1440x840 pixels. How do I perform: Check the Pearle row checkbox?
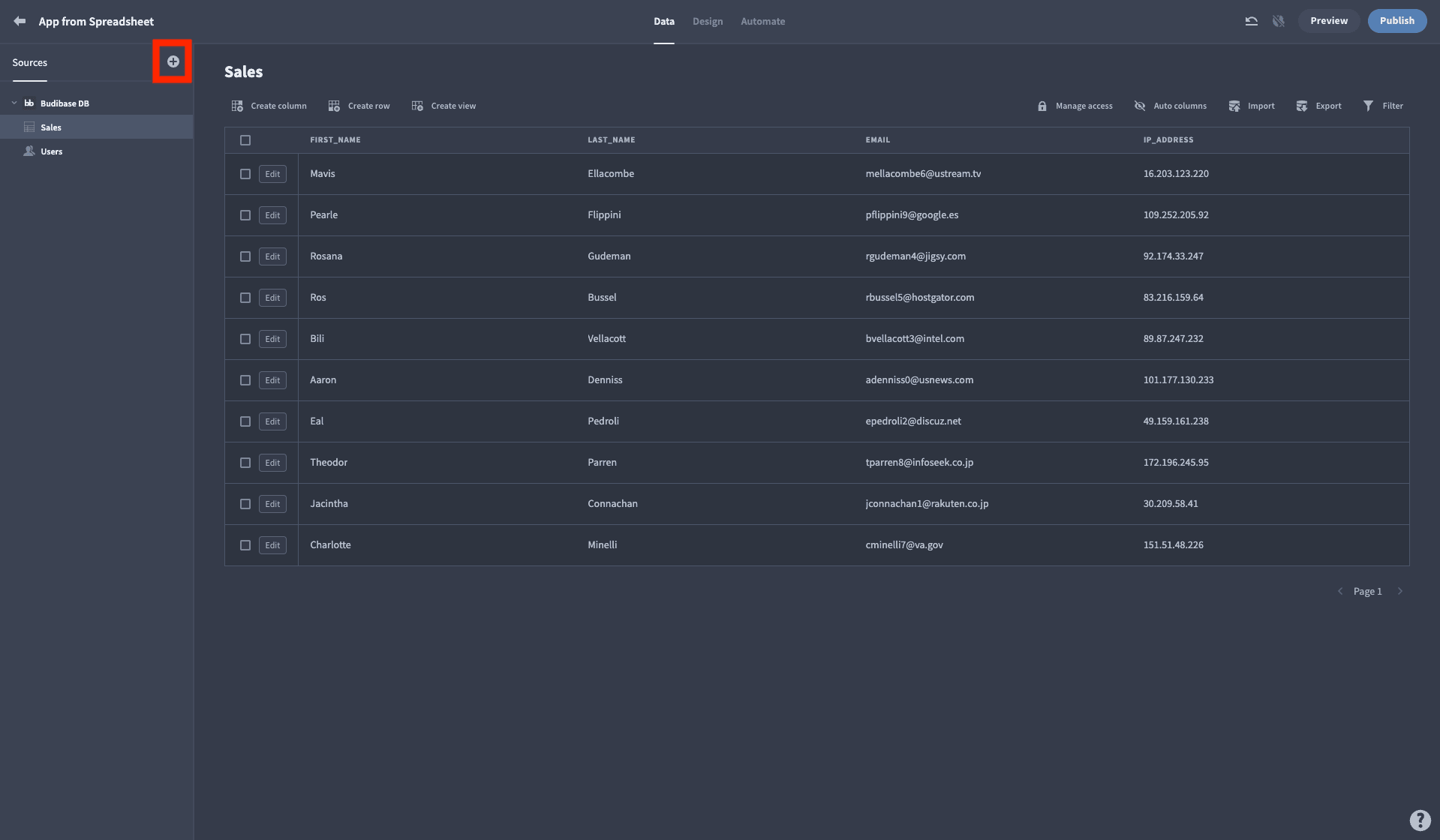[245, 215]
